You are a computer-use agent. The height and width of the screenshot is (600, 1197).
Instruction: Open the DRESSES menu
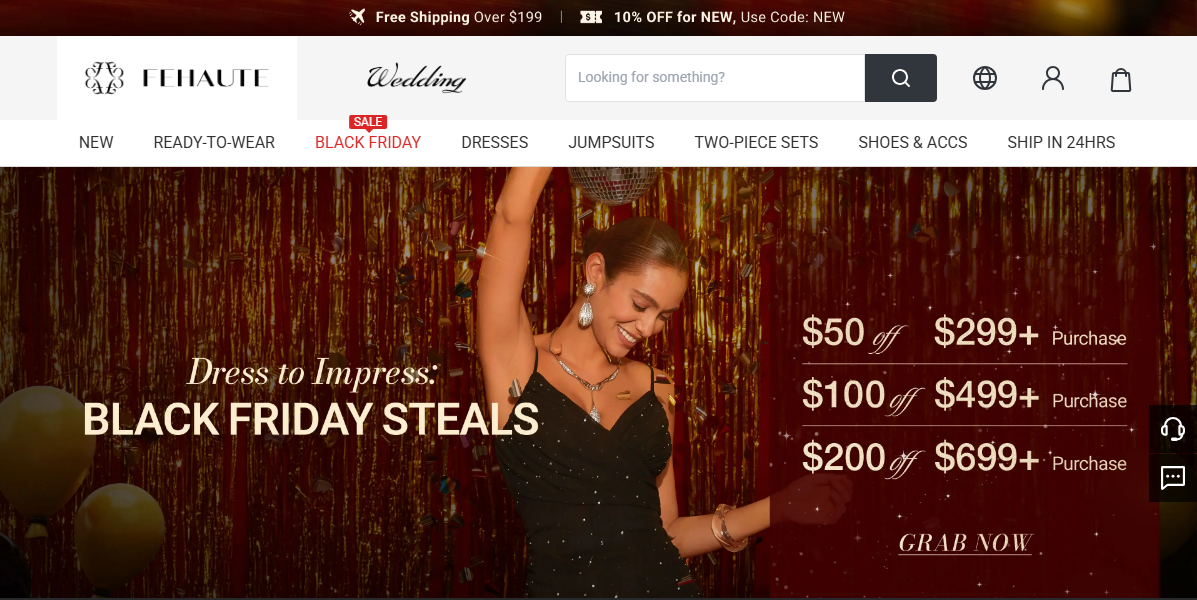point(495,142)
